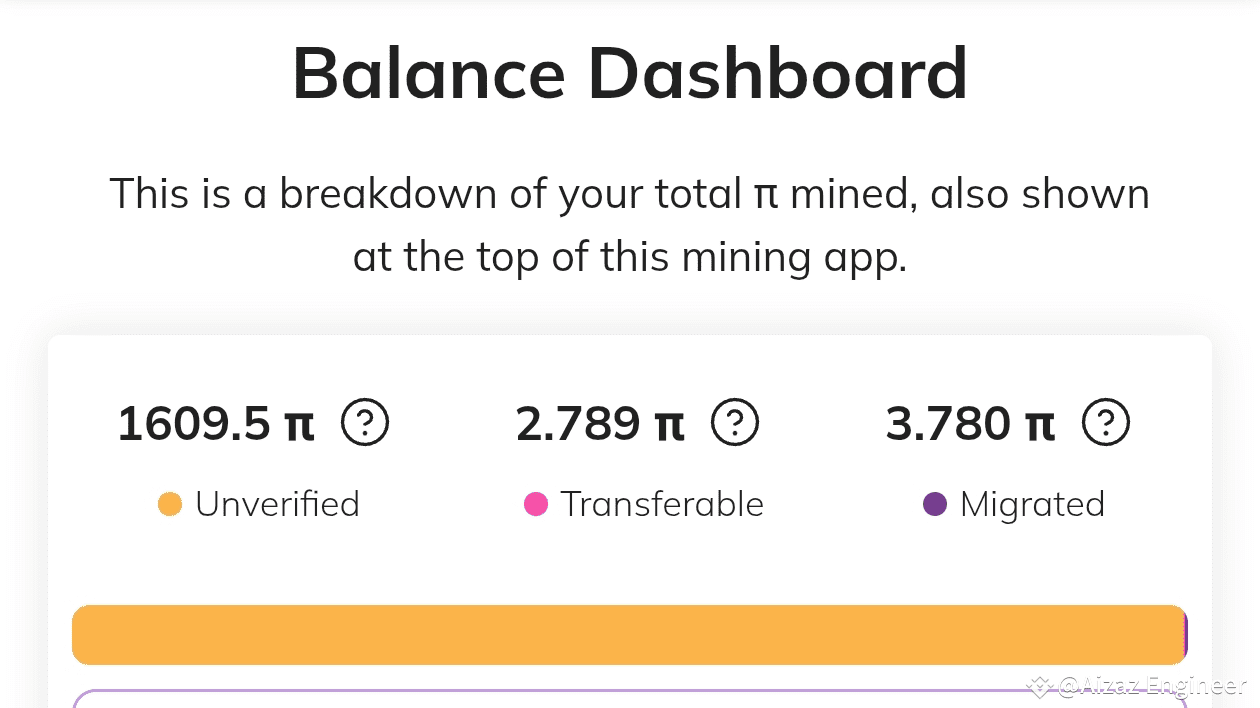This screenshot has height=708, width=1260.
Task: Click the purple sliver at the bar's end
Action: pos(1185,635)
